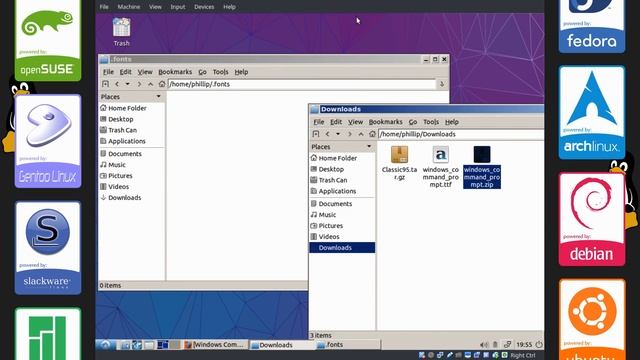Select the windows_command_prompt.zip file
Viewport: 640px width, 360px height.
tap(482, 167)
